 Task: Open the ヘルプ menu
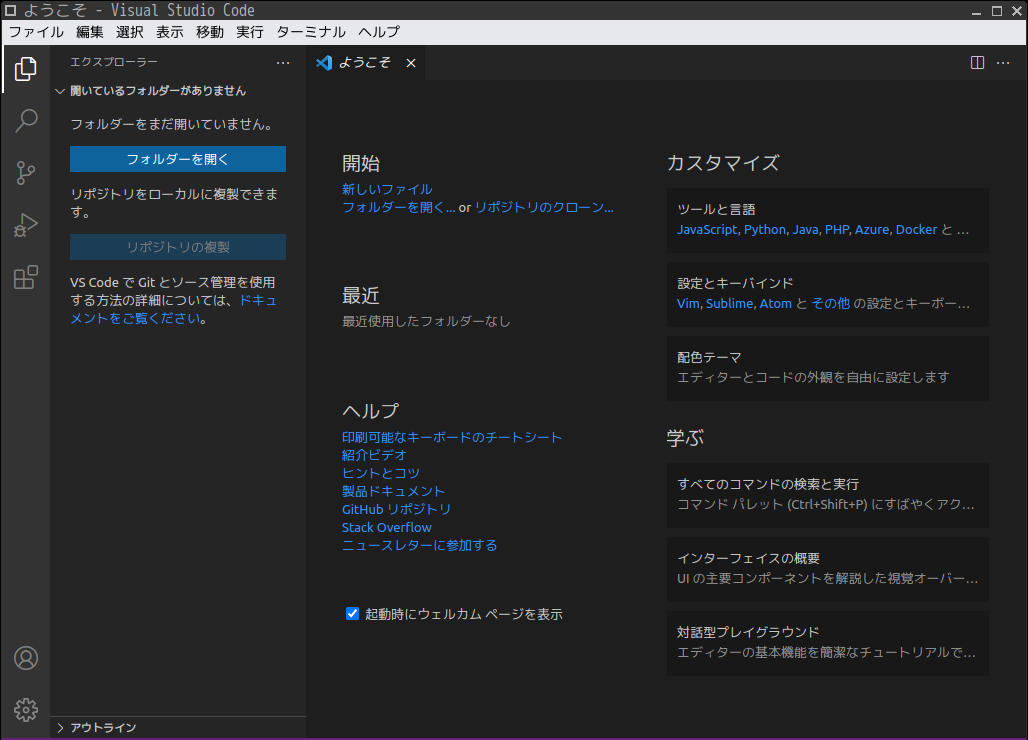point(379,32)
